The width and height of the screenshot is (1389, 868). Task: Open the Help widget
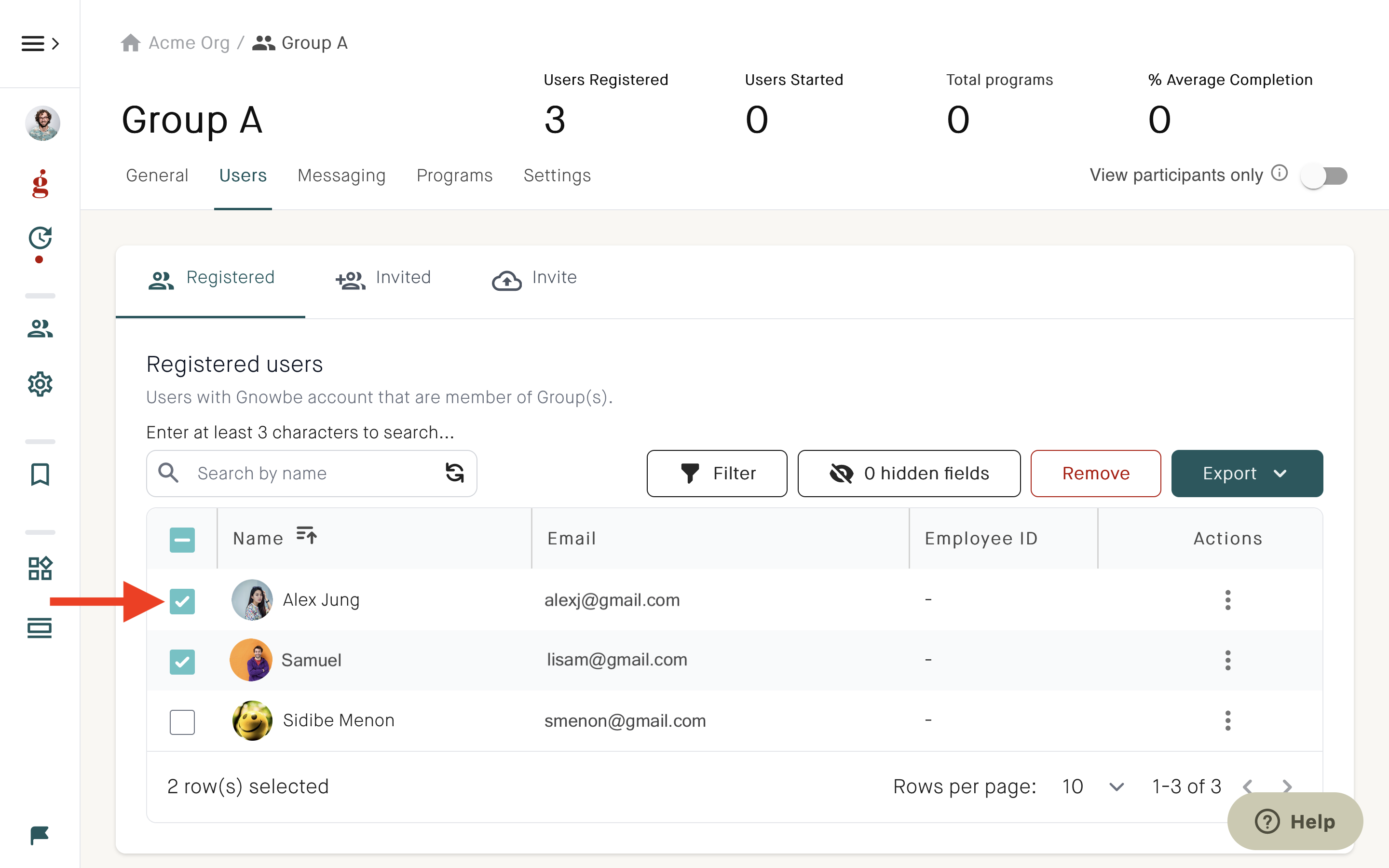click(x=1295, y=821)
